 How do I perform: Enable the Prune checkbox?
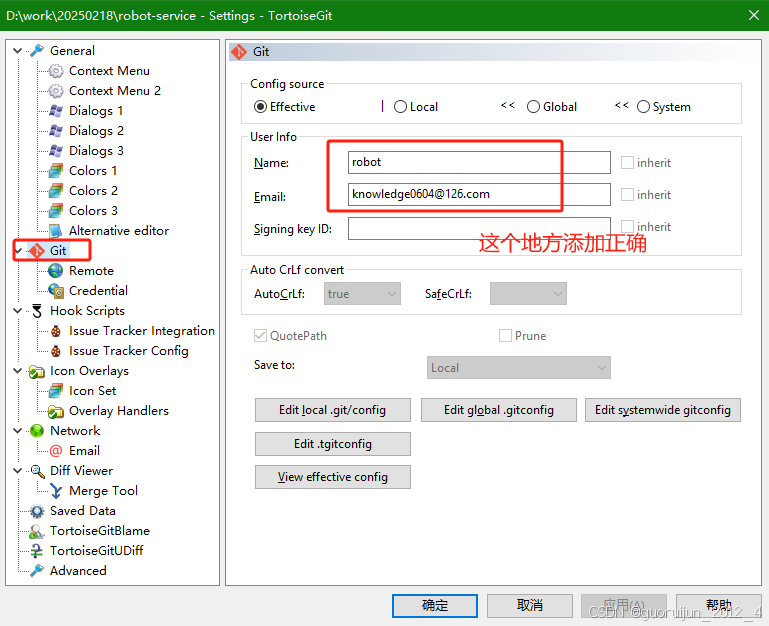[x=505, y=336]
